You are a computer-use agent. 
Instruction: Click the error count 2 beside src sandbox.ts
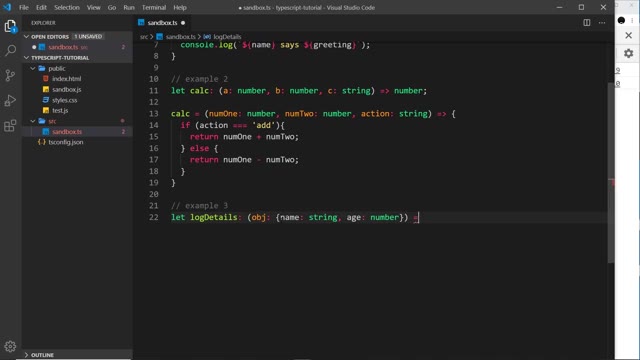tap(123, 132)
